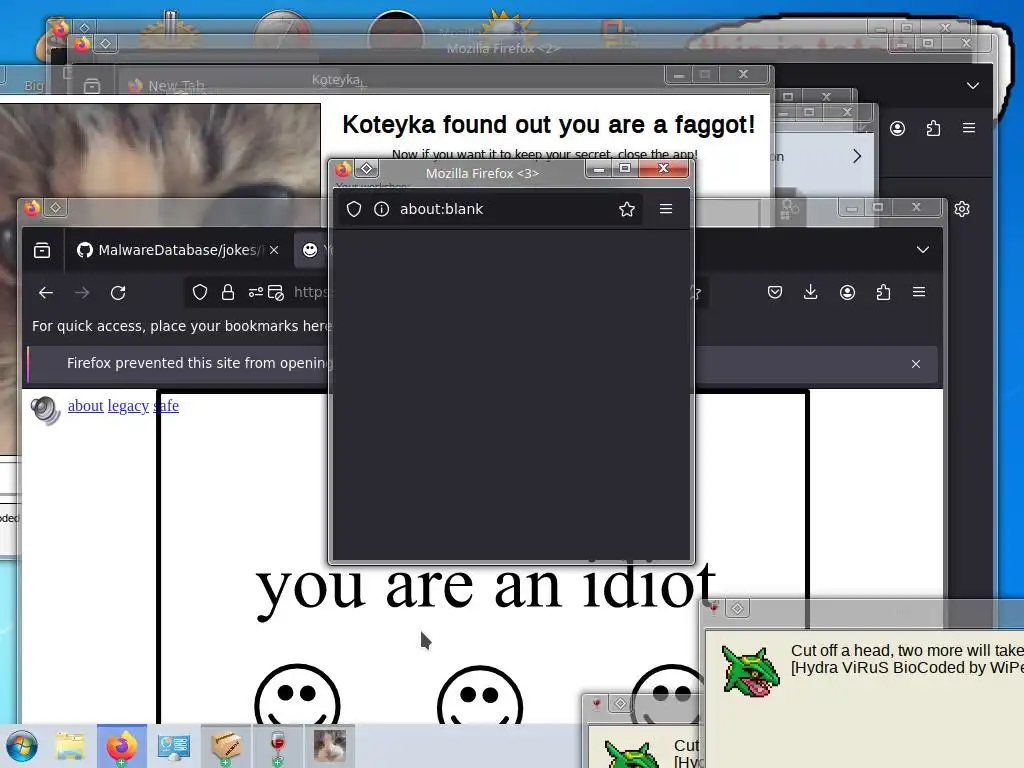
Task: Click the about:blank address field
Action: [x=490, y=209]
